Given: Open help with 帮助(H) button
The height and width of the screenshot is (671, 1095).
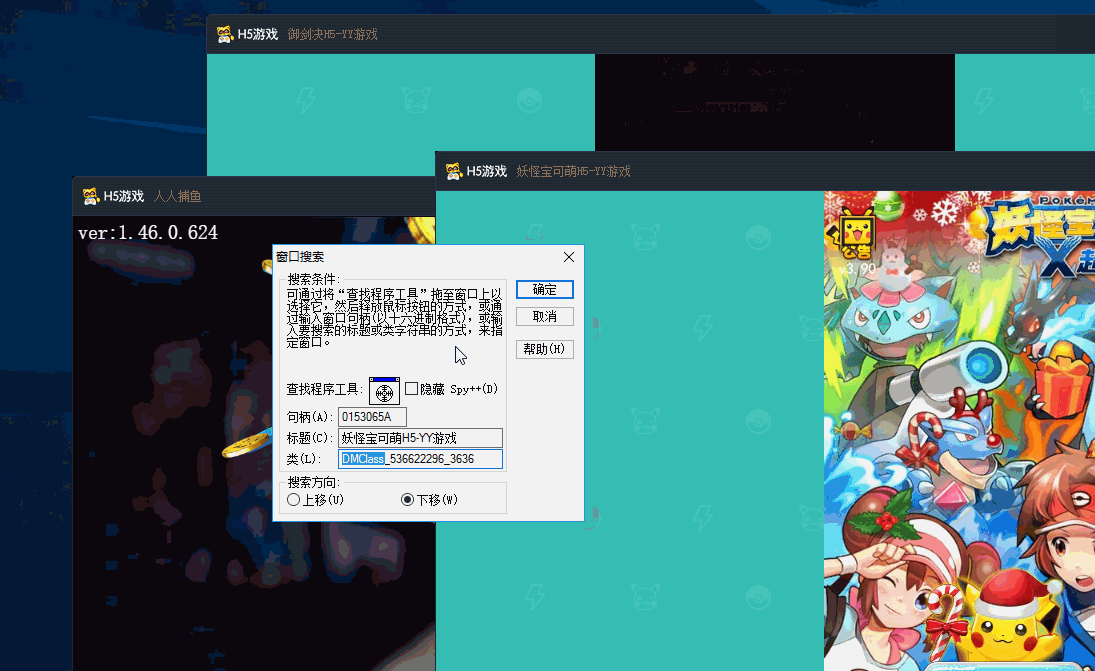Looking at the screenshot, I should (x=544, y=349).
